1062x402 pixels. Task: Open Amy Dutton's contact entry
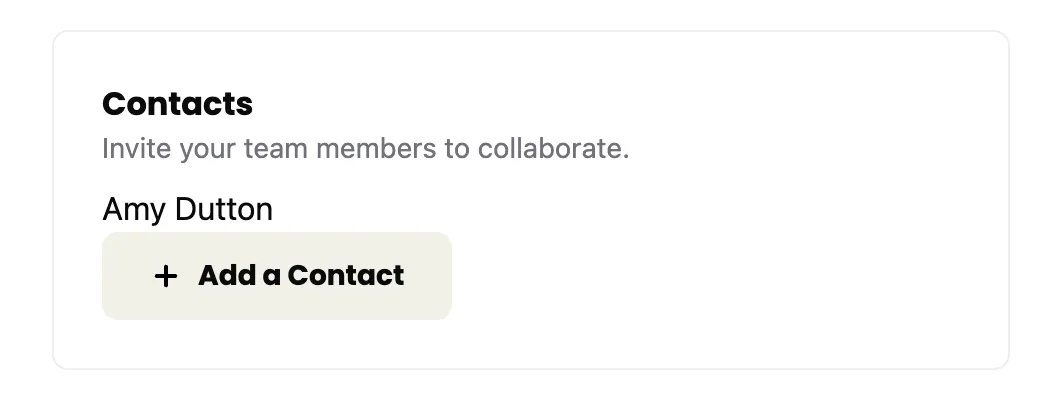(x=187, y=209)
